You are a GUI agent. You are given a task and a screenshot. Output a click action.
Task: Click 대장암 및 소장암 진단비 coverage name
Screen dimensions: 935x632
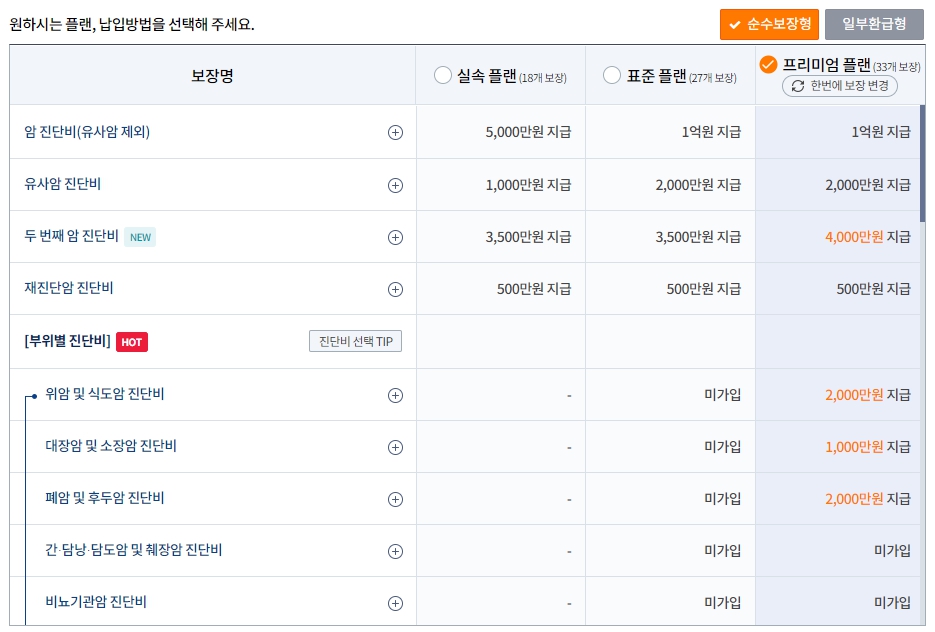111,446
